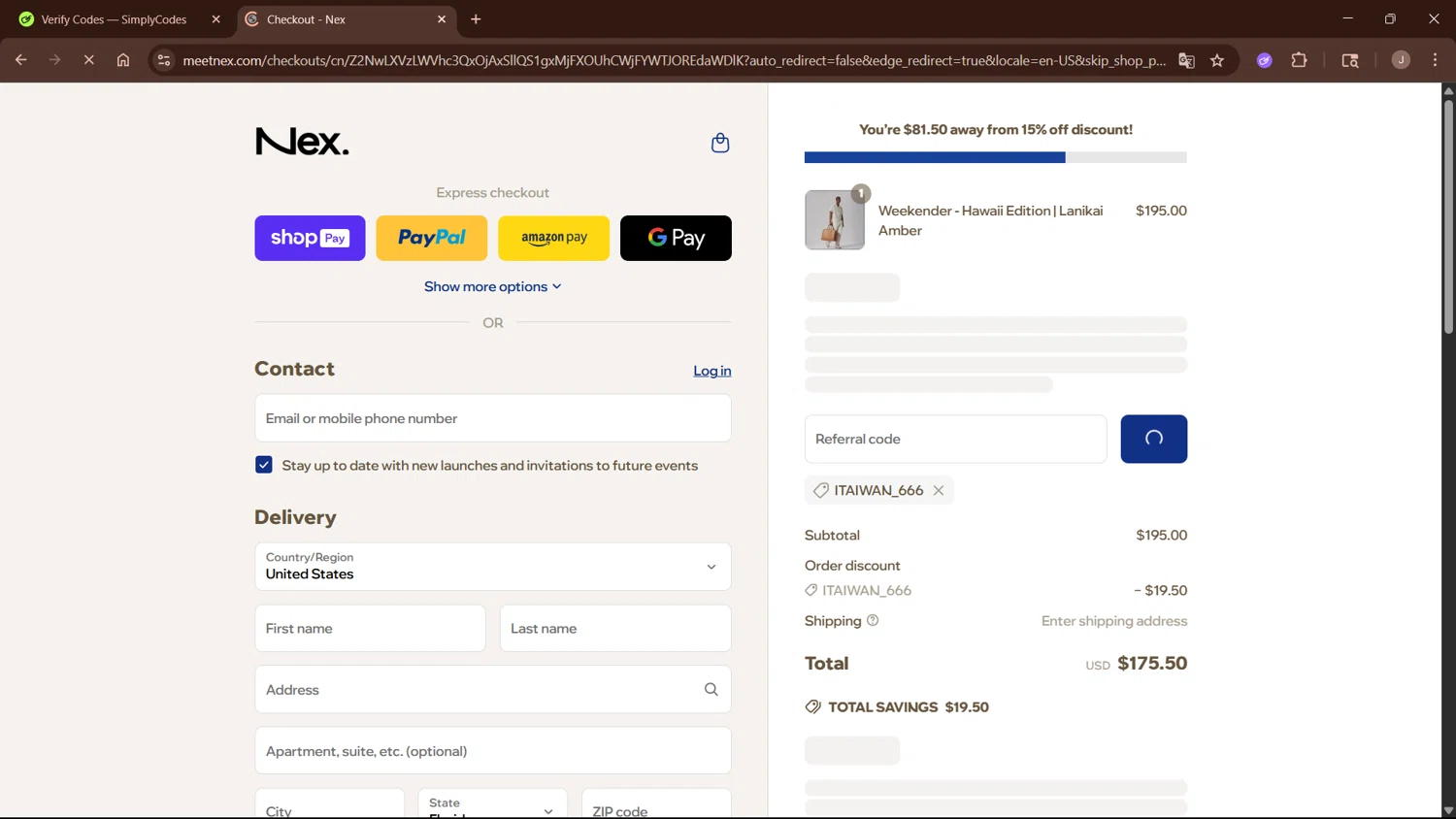The height and width of the screenshot is (819, 1456).
Task: Expand Show more options payment methods
Action: coord(493,286)
